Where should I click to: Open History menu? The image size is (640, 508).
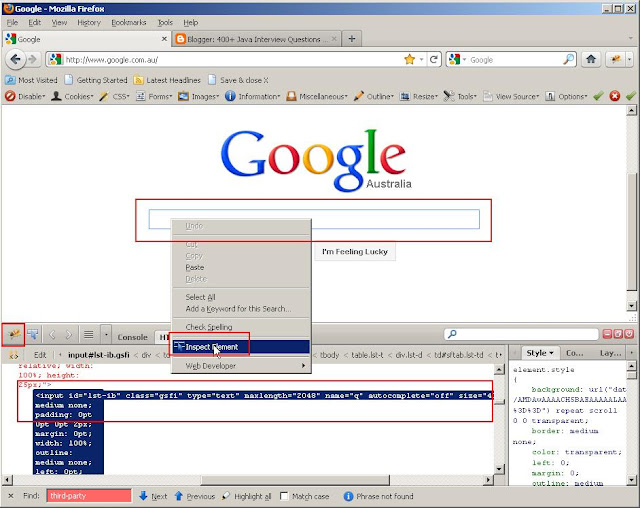[x=89, y=22]
